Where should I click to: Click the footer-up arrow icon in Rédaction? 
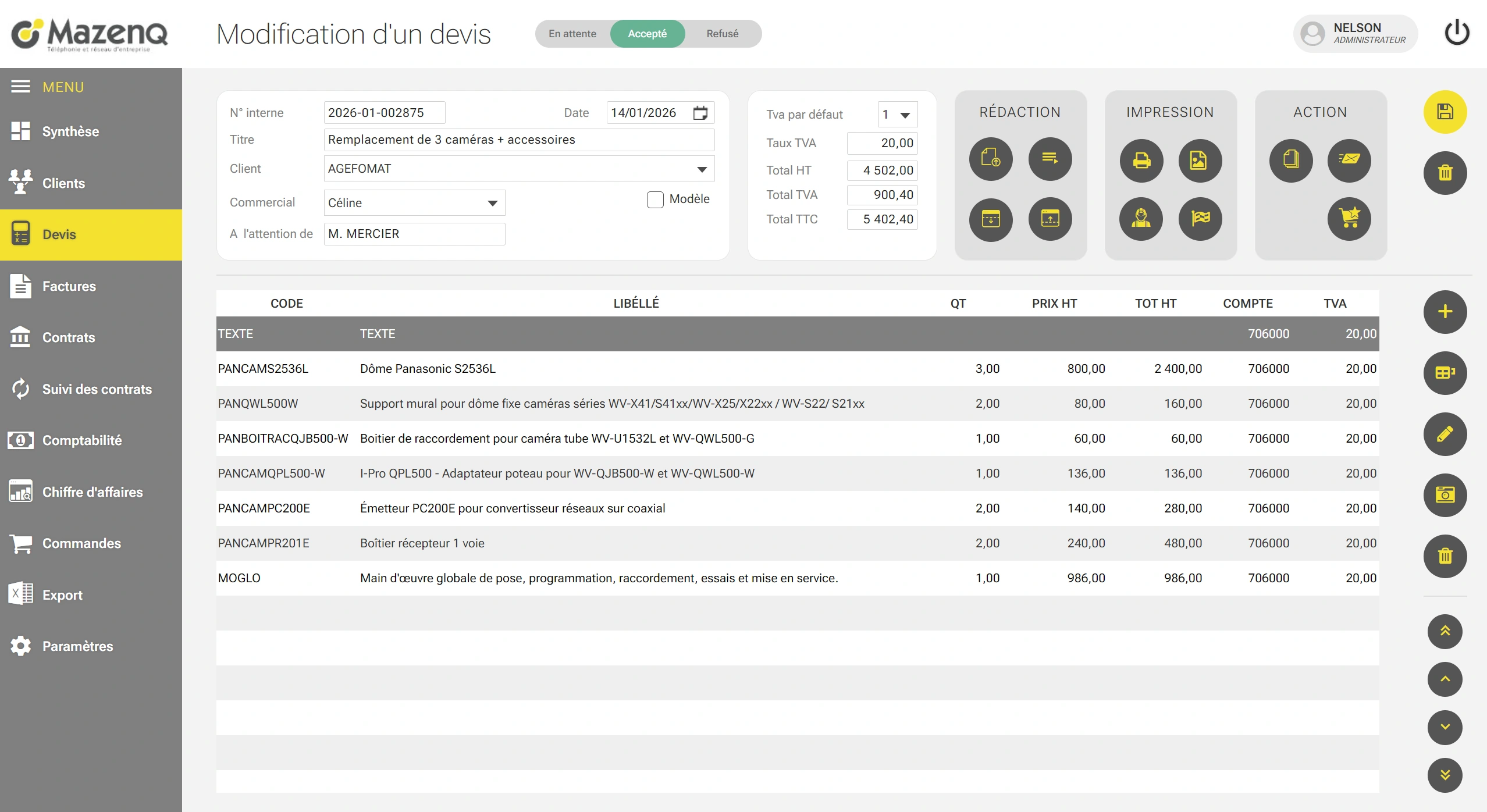[1050, 219]
